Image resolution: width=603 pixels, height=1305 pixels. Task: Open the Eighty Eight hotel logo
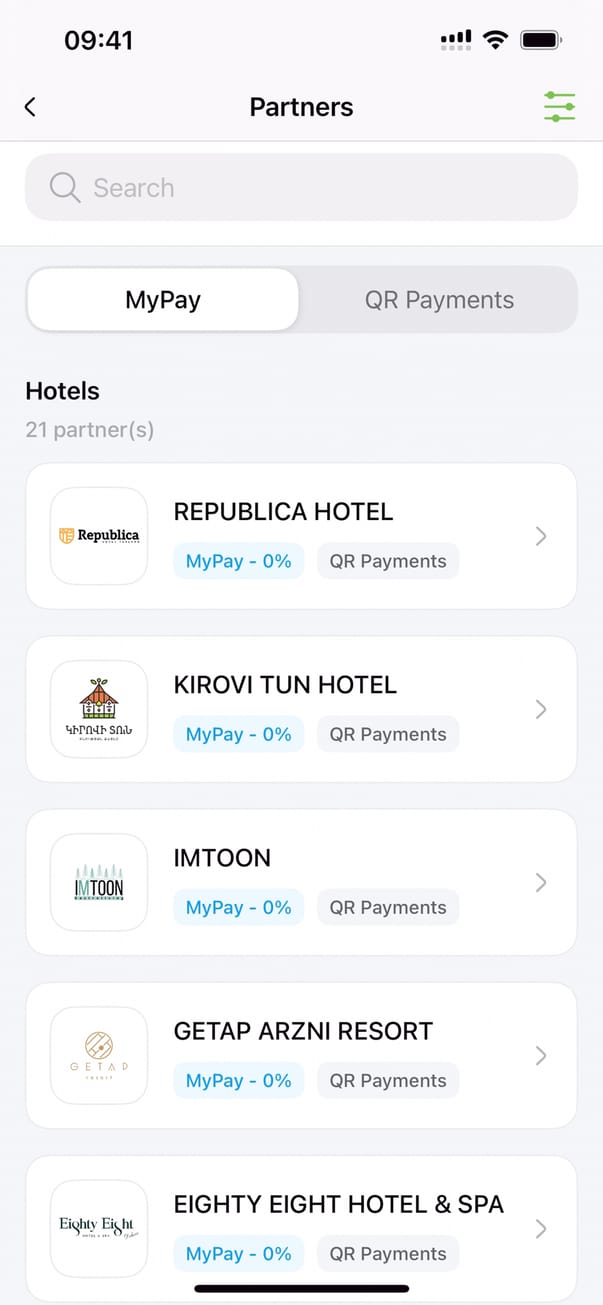(99, 1228)
